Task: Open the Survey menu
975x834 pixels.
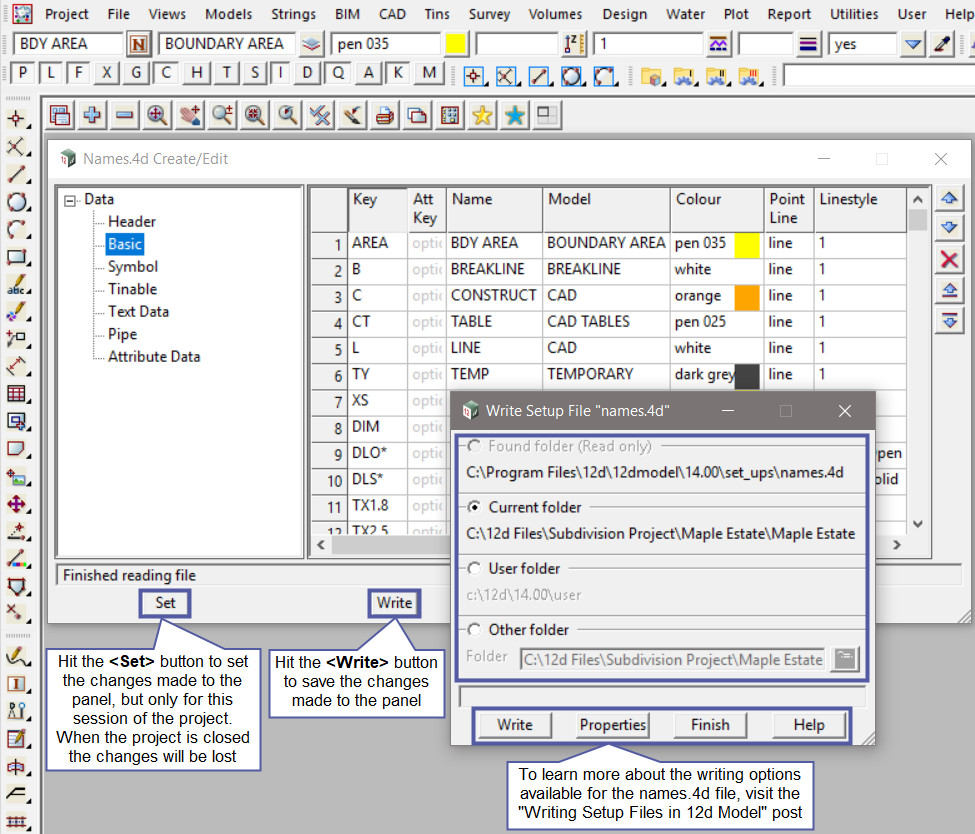Action: pyautogui.click(x=489, y=14)
